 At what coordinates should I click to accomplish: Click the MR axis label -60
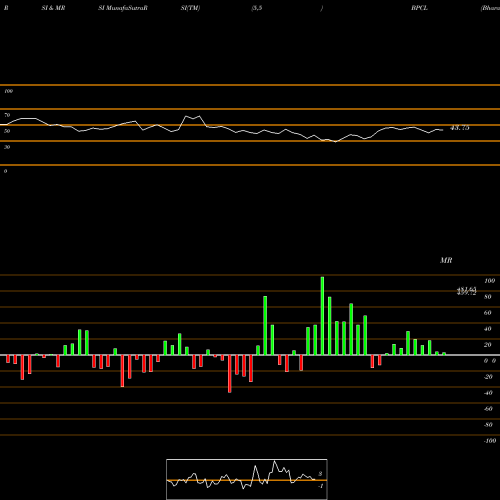(488, 409)
